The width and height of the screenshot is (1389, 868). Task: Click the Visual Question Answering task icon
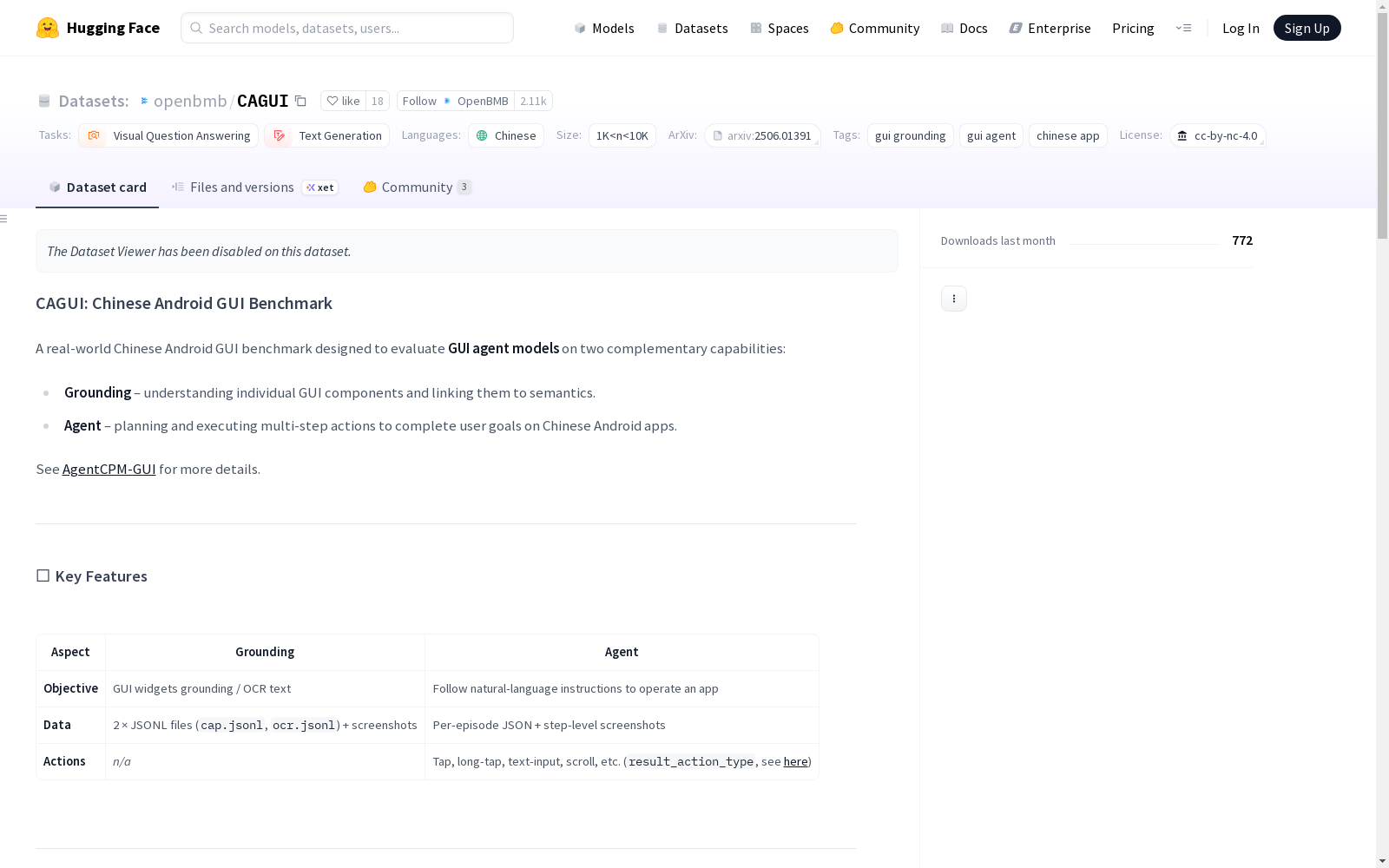(94, 135)
